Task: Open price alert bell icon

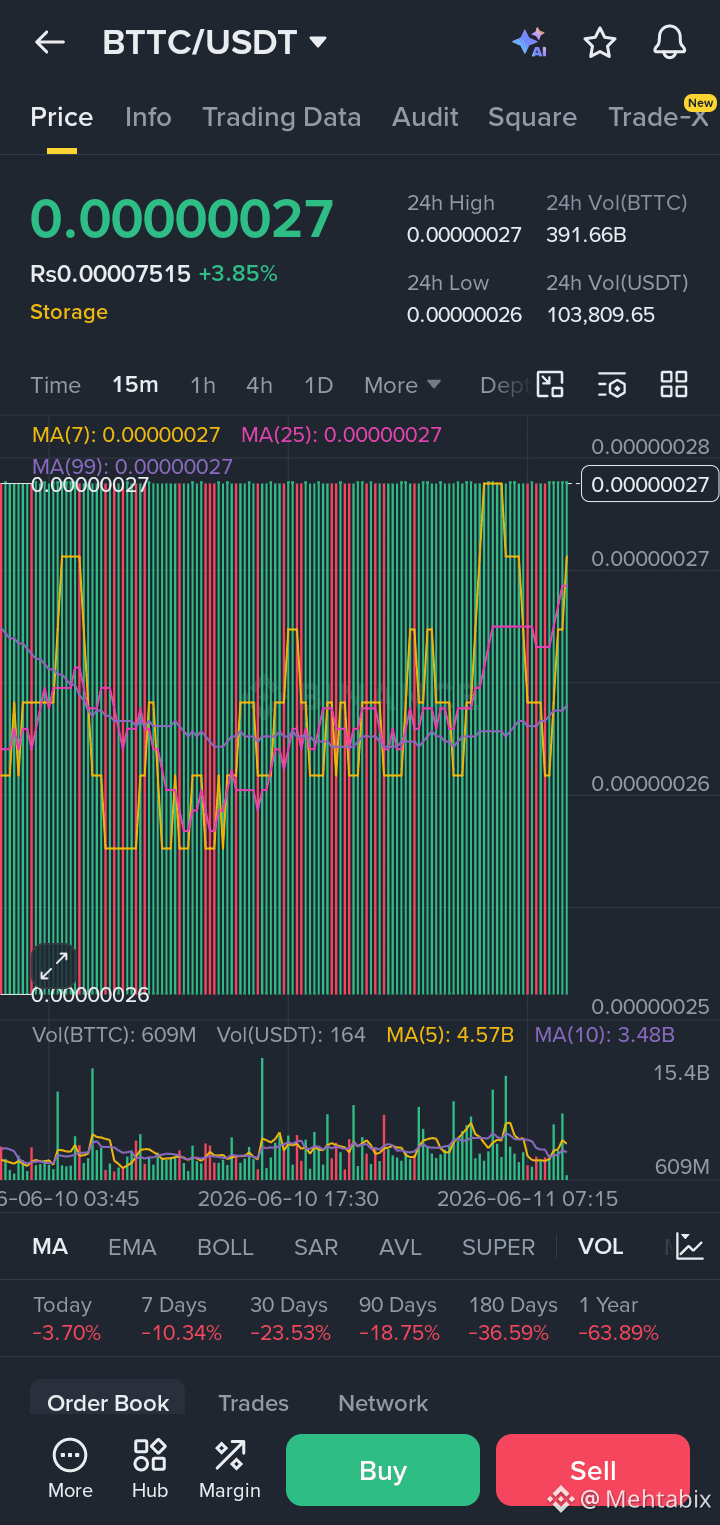Action: pos(670,42)
